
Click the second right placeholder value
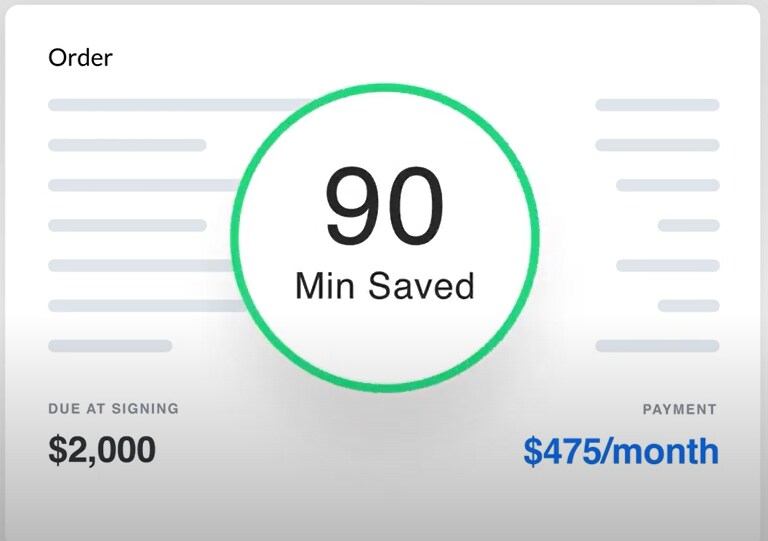(x=657, y=145)
